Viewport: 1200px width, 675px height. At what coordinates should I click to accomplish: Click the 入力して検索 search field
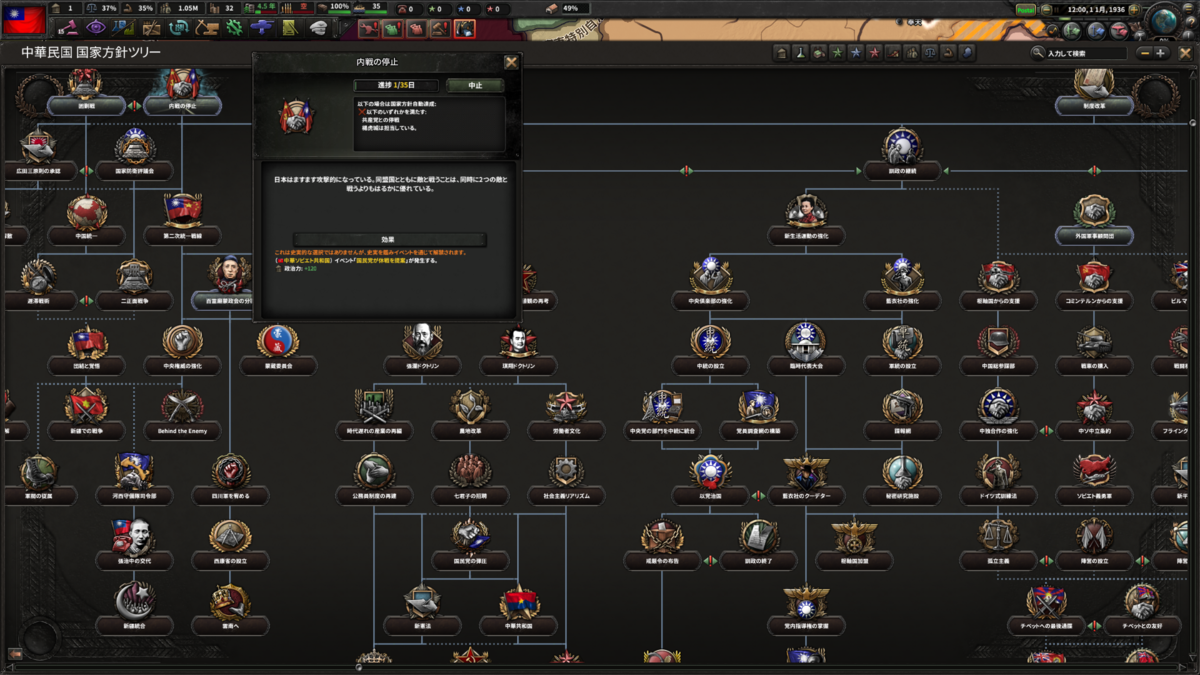click(x=1088, y=53)
